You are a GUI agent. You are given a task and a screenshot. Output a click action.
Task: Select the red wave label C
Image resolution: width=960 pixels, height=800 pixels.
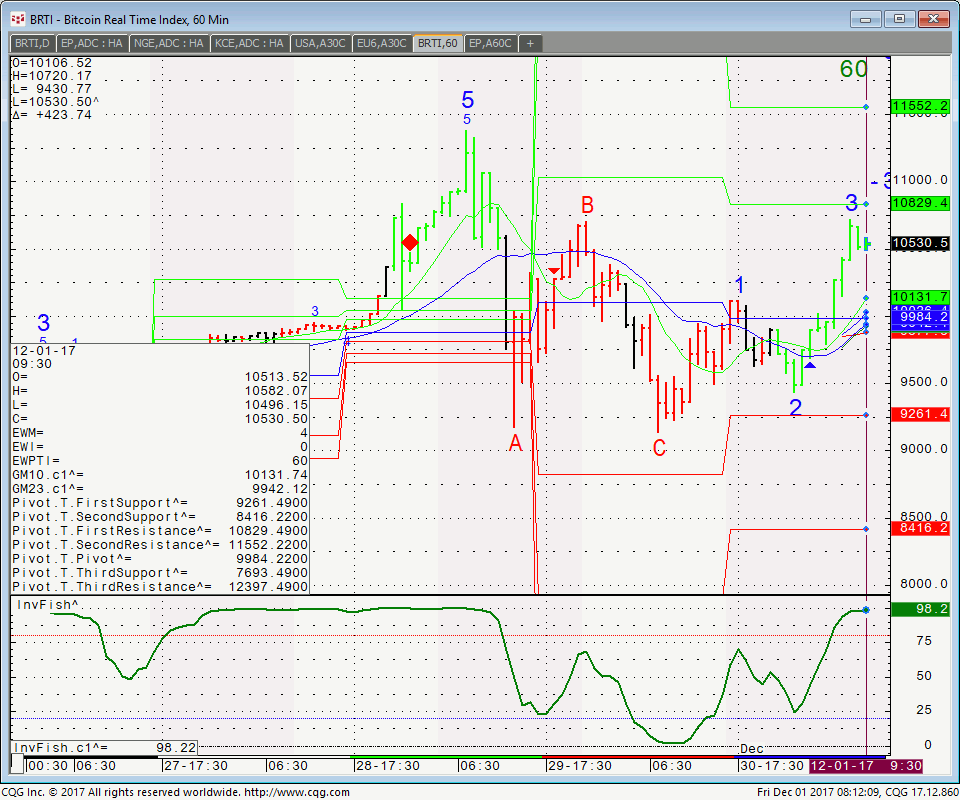(659, 447)
